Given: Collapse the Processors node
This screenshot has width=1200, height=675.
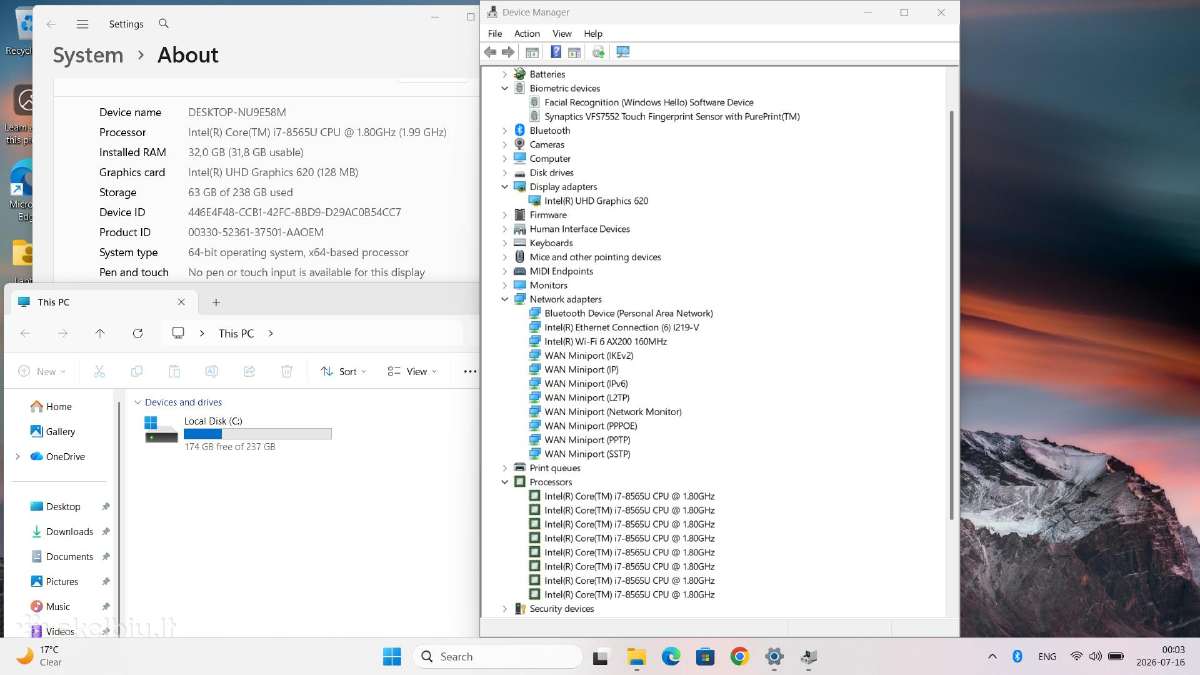Looking at the screenshot, I should 504,482.
